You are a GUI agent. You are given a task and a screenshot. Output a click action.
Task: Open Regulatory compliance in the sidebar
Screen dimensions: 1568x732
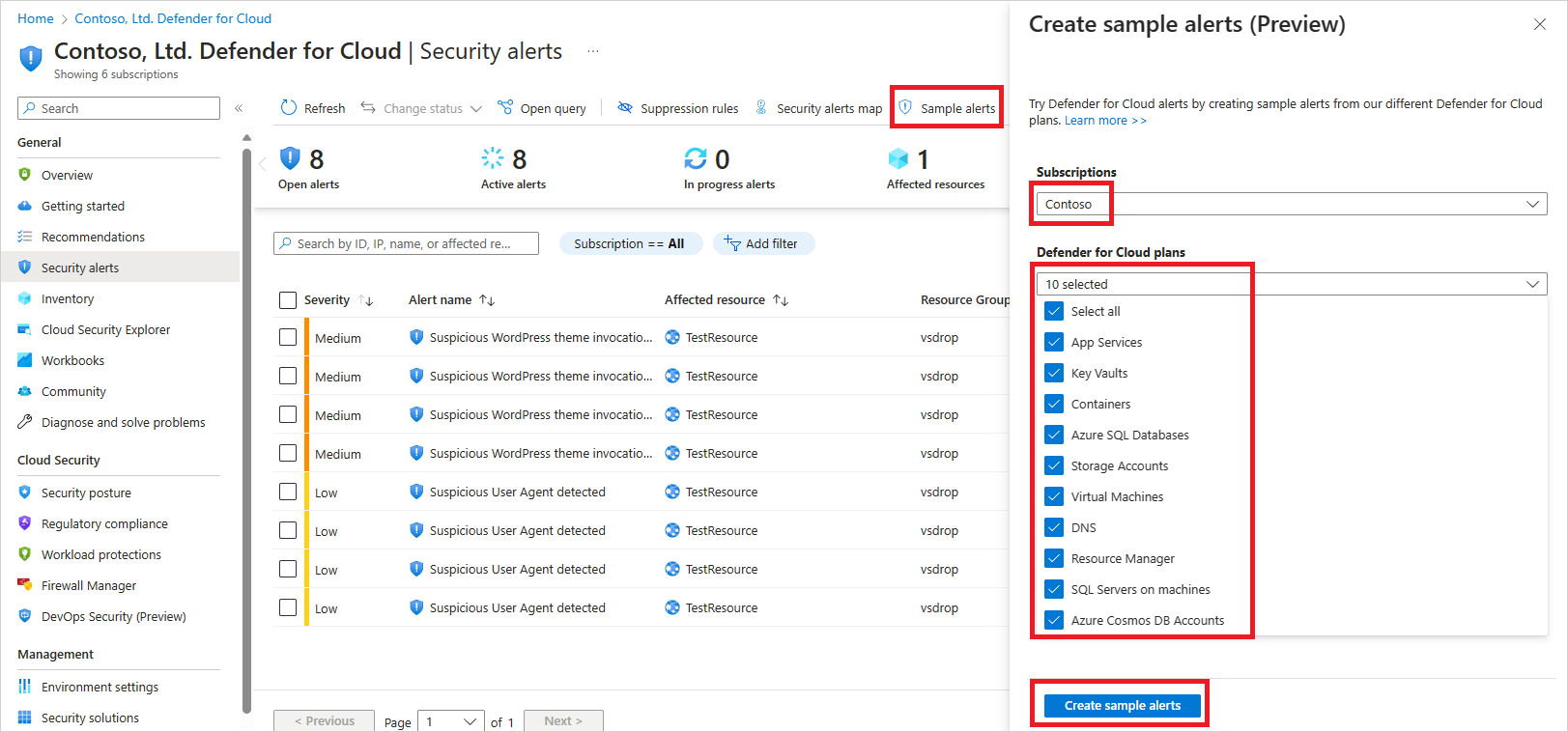tap(104, 523)
